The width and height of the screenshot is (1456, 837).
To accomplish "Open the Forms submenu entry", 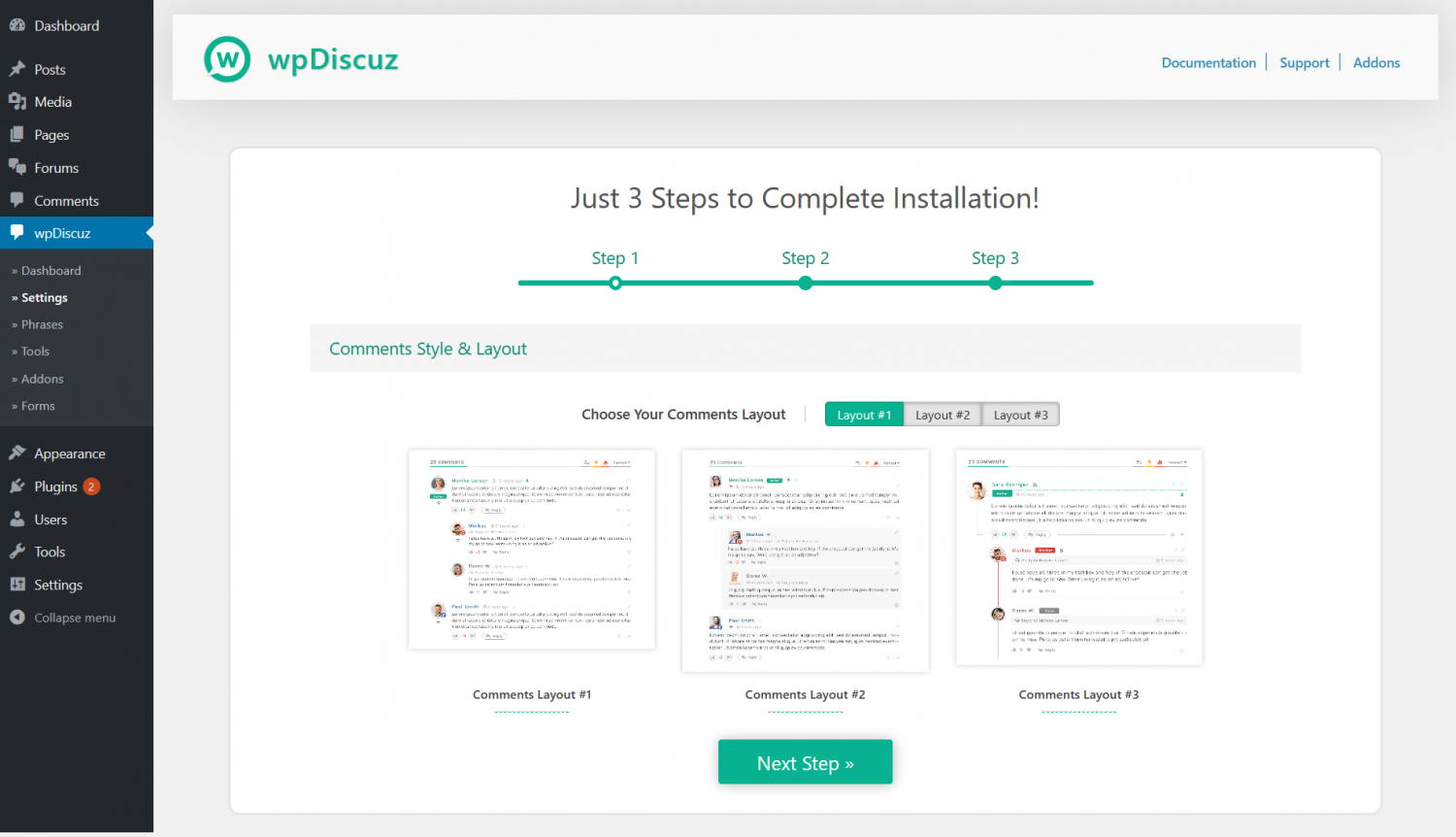I will [35, 406].
